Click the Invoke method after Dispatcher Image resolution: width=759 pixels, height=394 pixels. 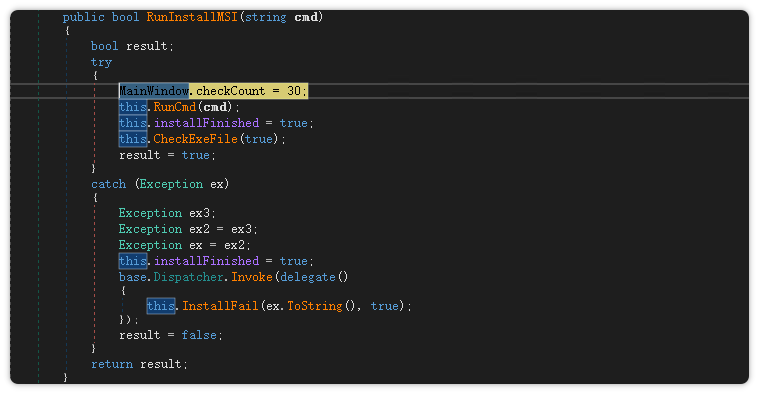pos(252,277)
